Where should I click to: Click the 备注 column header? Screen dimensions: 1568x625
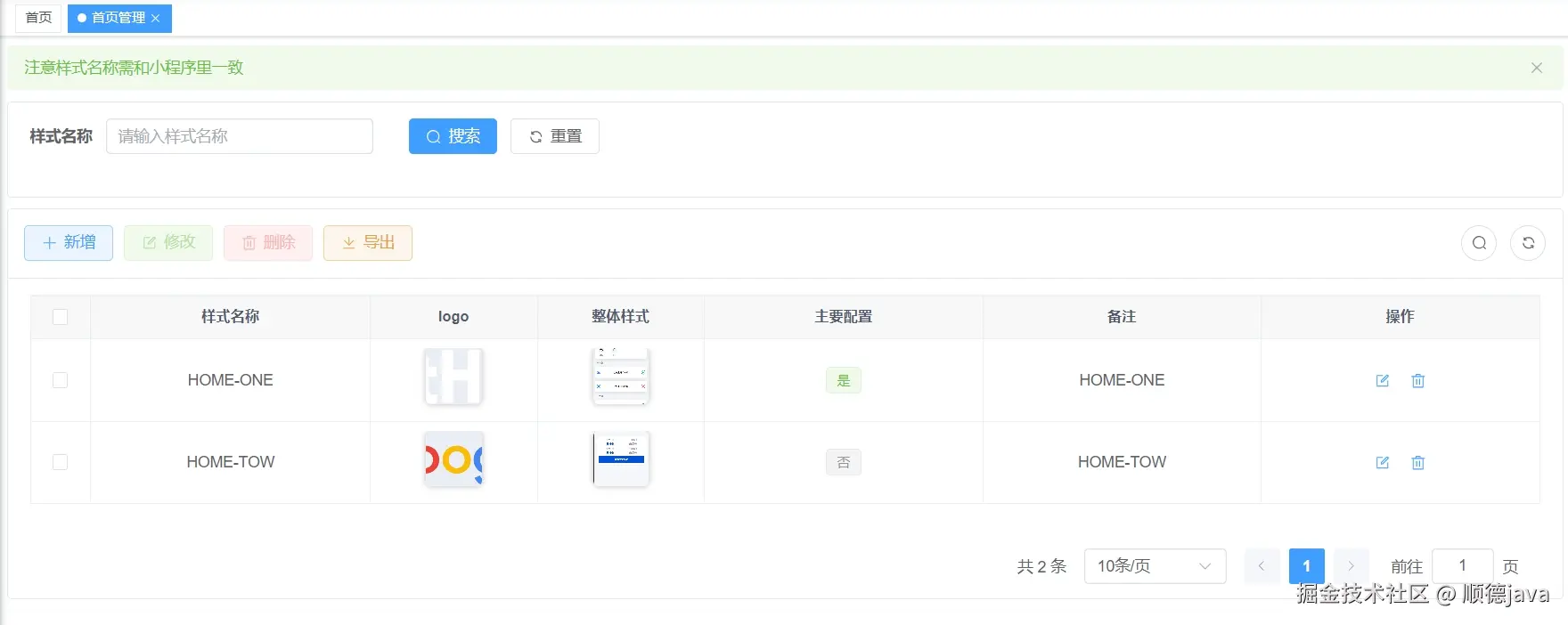pyautogui.click(x=1122, y=317)
